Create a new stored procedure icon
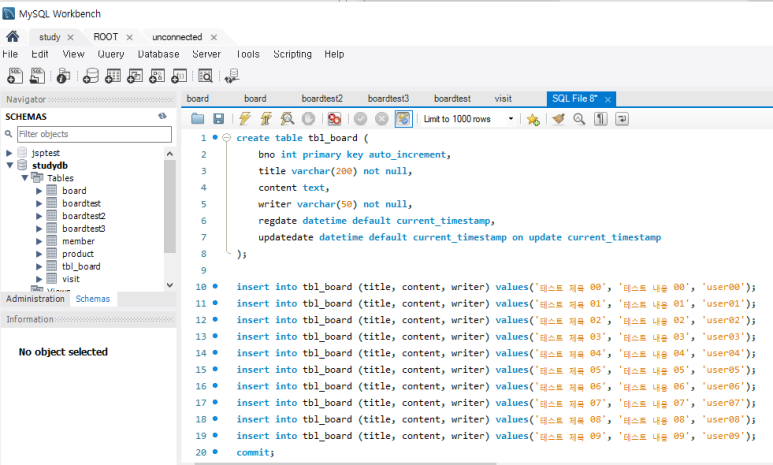This screenshot has height=465, width=773. click(157, 75)
